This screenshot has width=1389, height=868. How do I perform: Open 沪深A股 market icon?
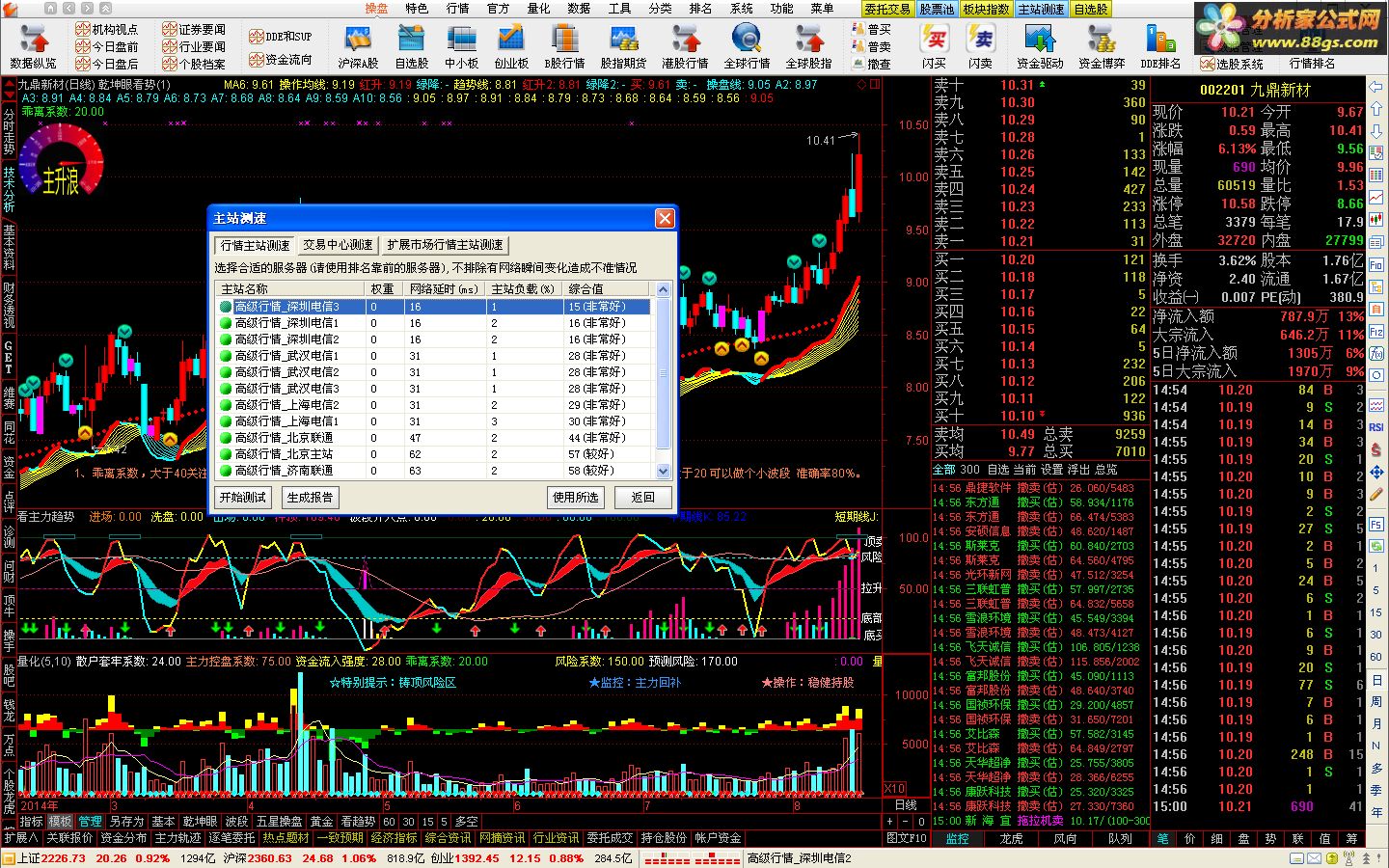coord(358,46)
